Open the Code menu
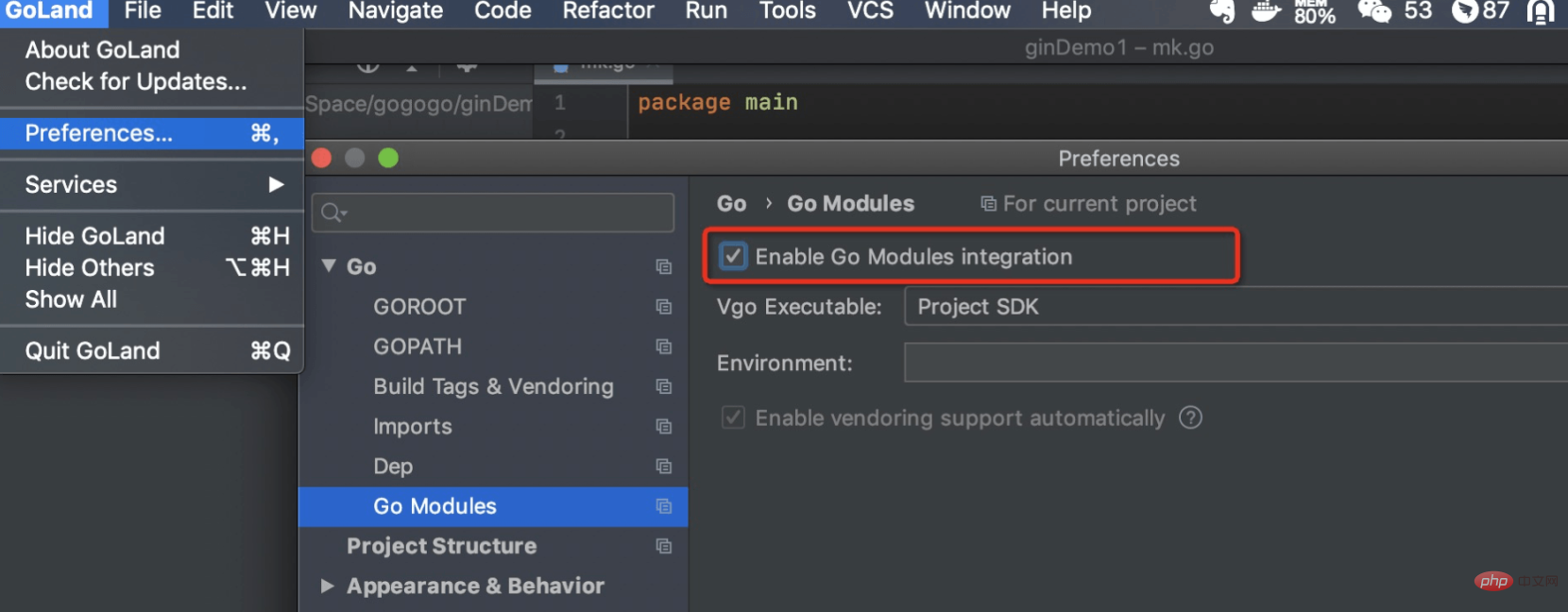Image resolution: width=1568 pixels, height=612 pixels. click(503, 11)
